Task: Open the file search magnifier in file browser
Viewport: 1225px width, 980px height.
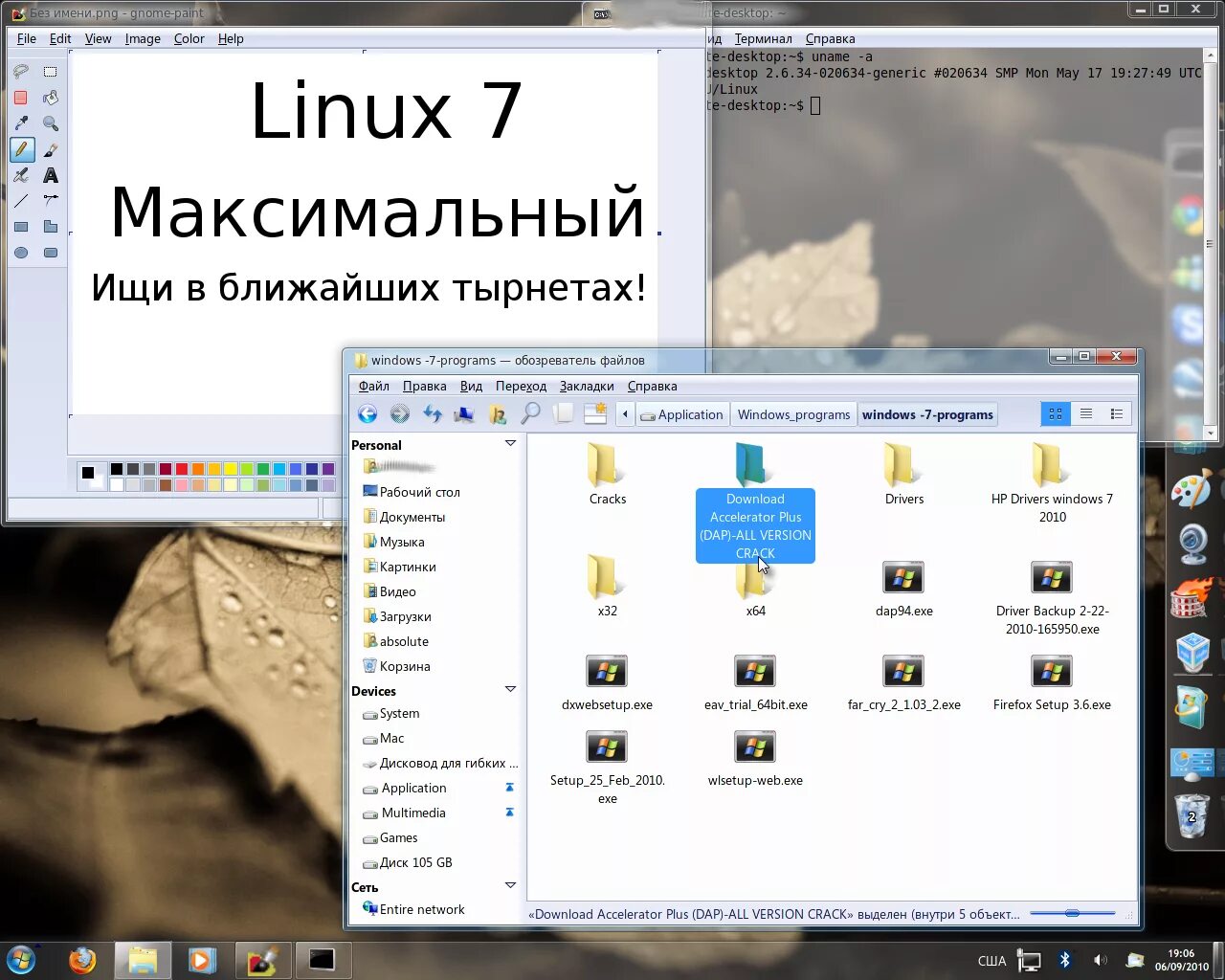Action: [x=530, y=413]
